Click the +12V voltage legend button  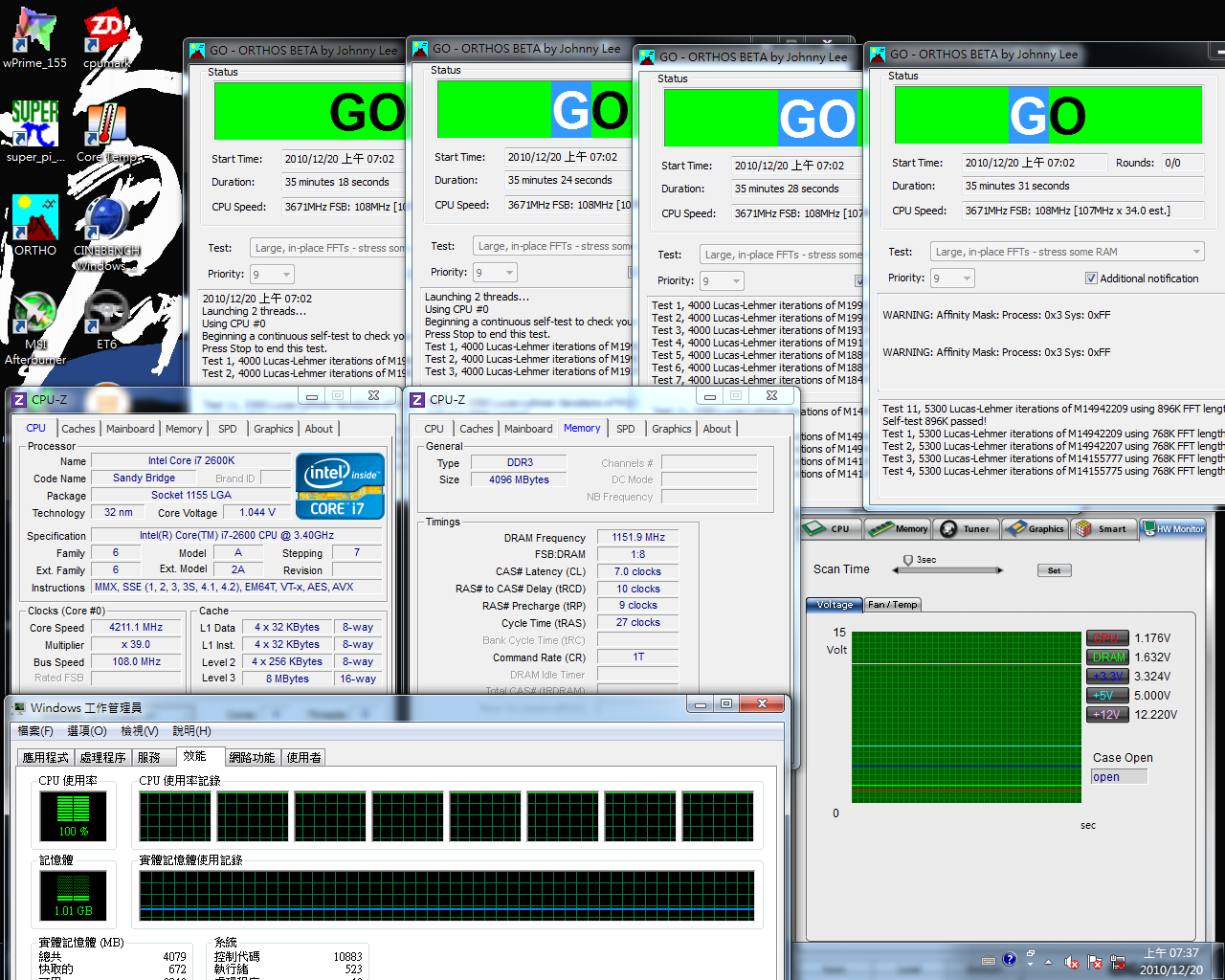point(1107,715)
